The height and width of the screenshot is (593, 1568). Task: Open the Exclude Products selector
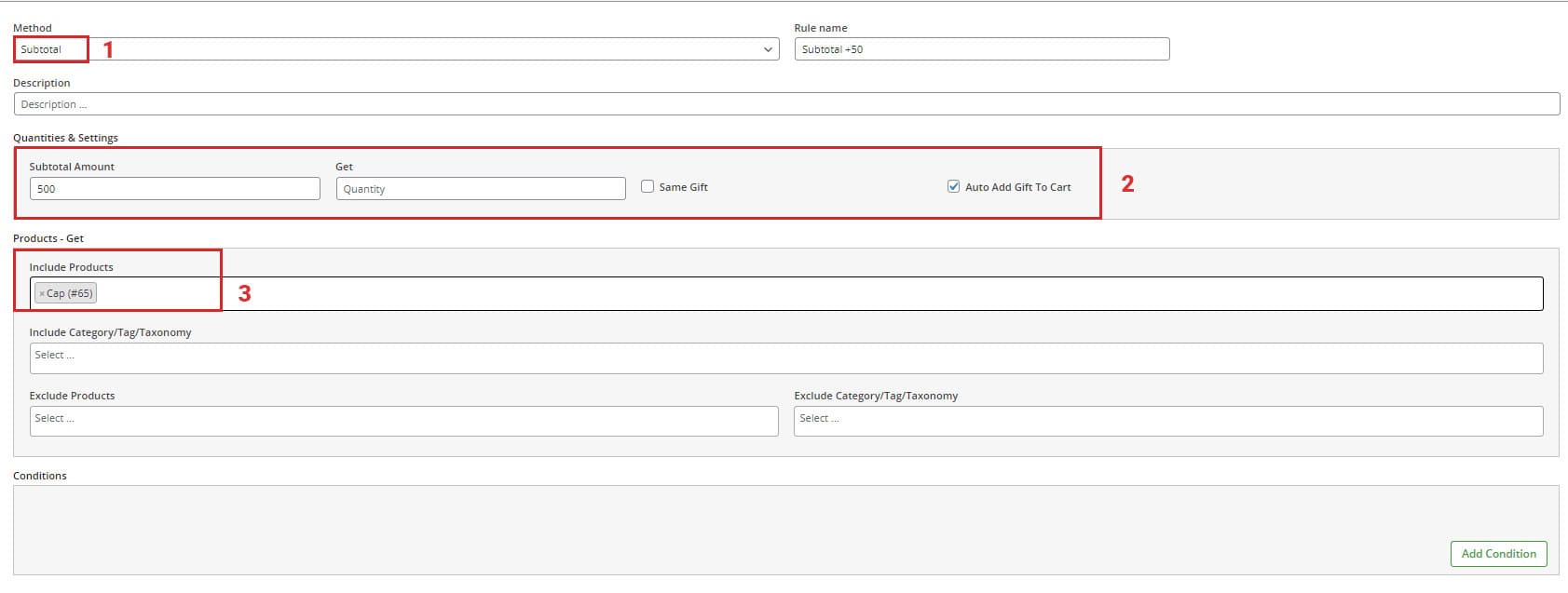(403, 421)
